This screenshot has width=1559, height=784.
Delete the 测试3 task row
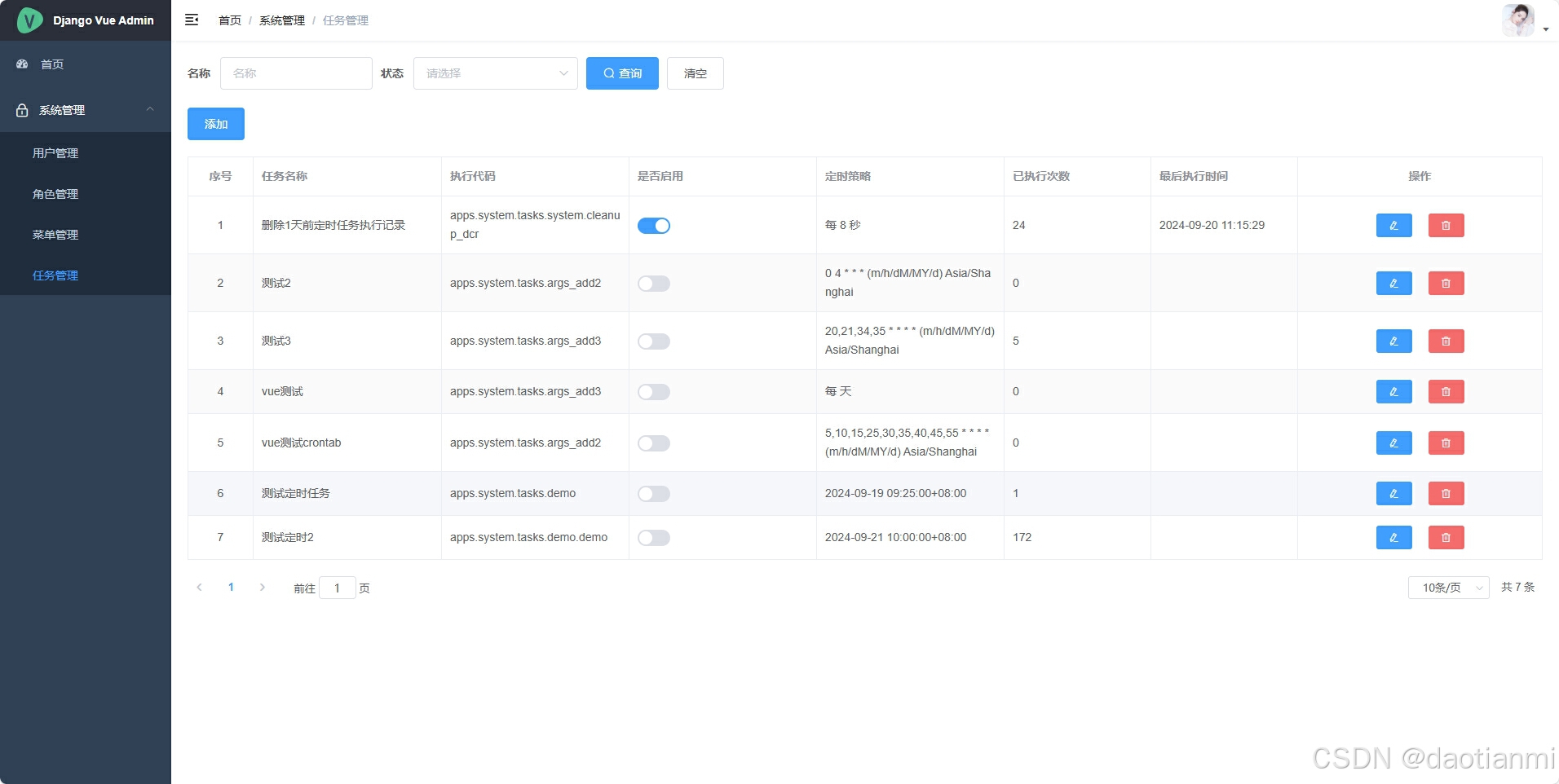point(1446,341)
